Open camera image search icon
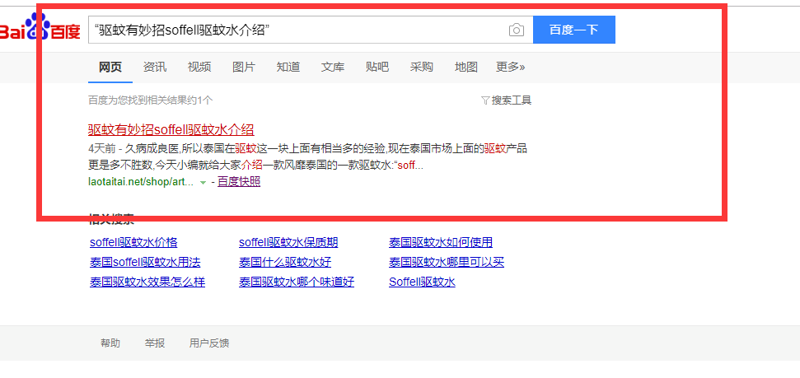This screenshot has width=800, height=378. 516,30
